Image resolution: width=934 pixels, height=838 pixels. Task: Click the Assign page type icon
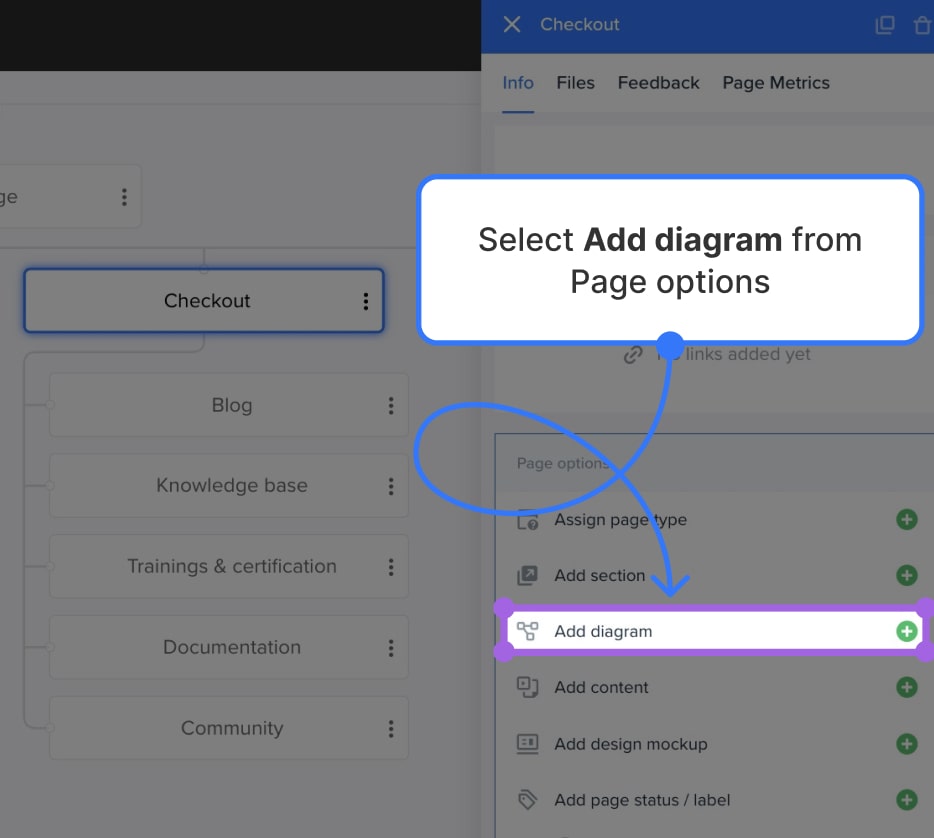tap(528, 520)
